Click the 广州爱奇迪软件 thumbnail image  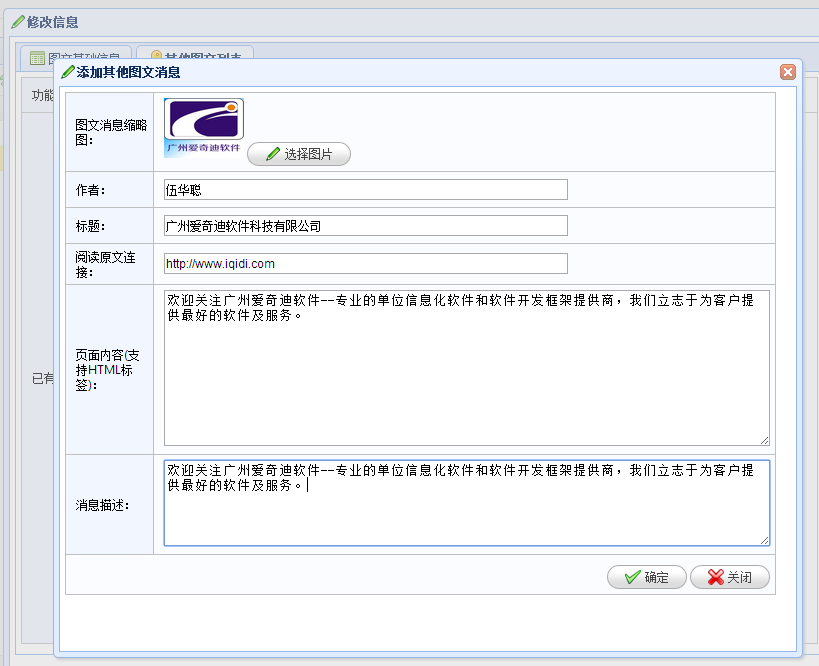coord(204,127)
